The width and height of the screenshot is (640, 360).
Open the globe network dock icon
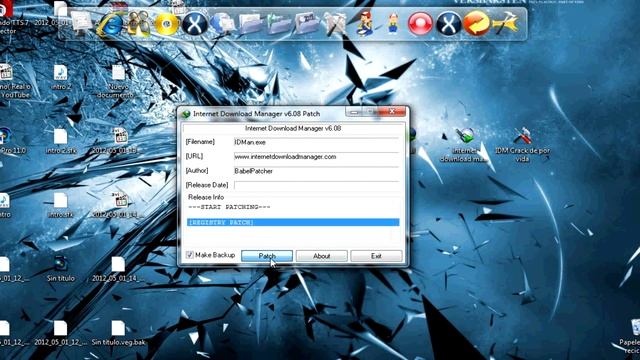222,24
